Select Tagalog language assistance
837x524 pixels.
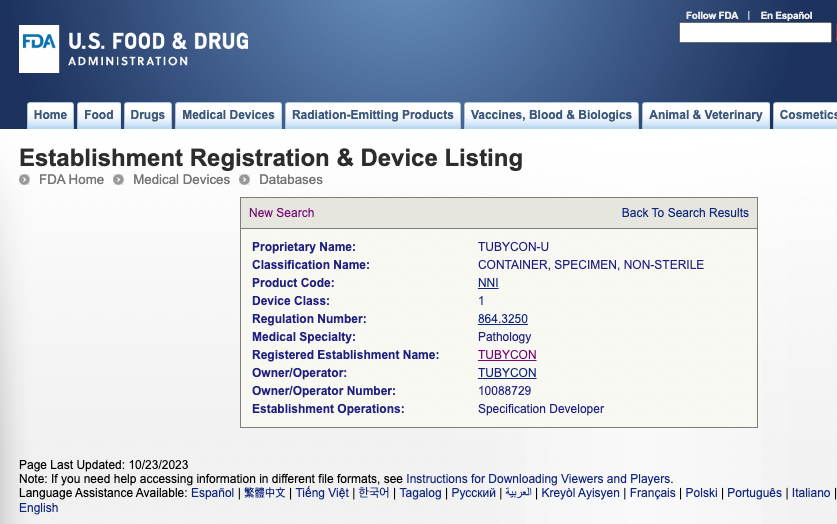coord(421,493)
